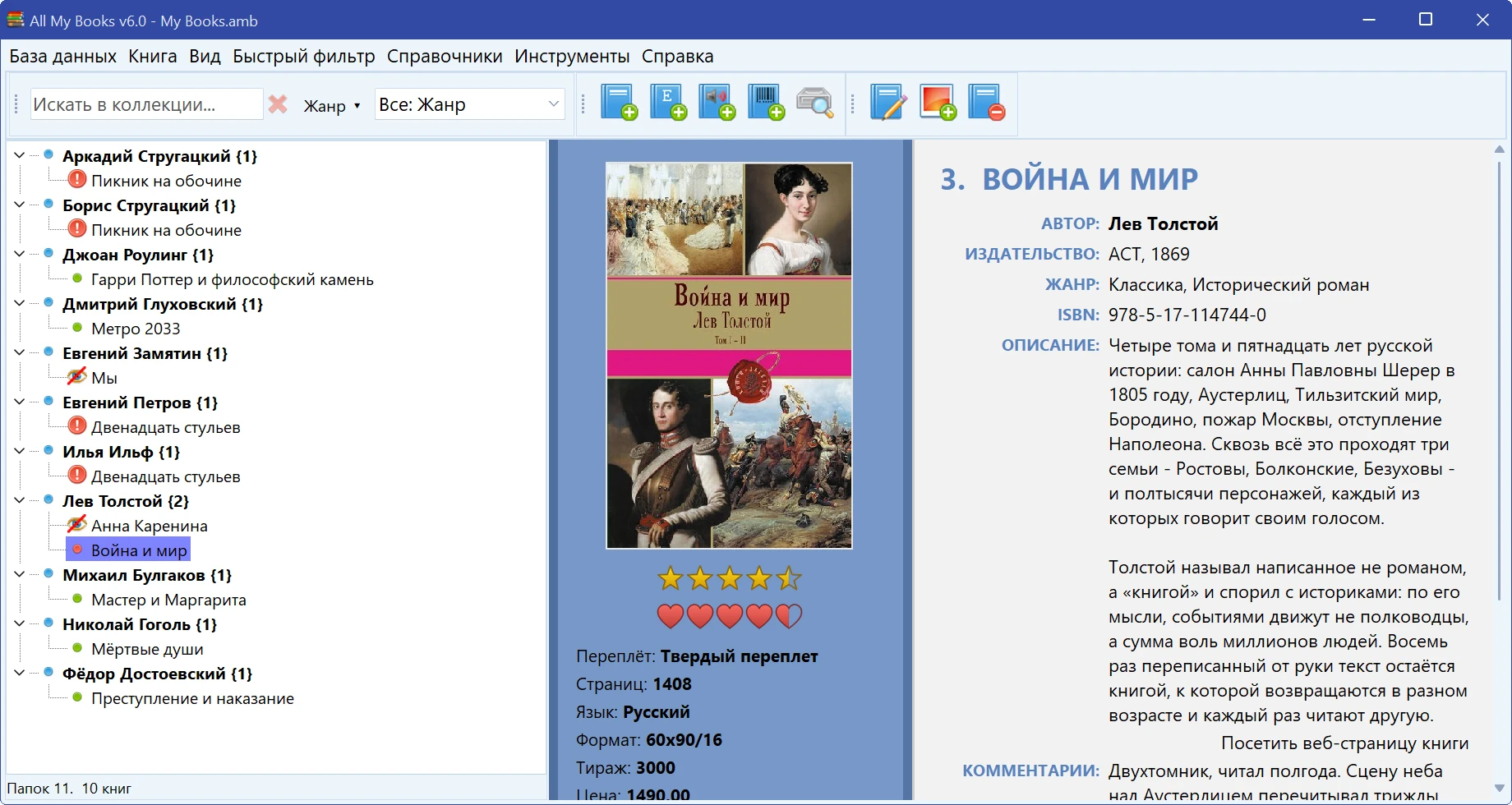Click the Посетить веб-страницу книги link

(x=1344, y=743)
